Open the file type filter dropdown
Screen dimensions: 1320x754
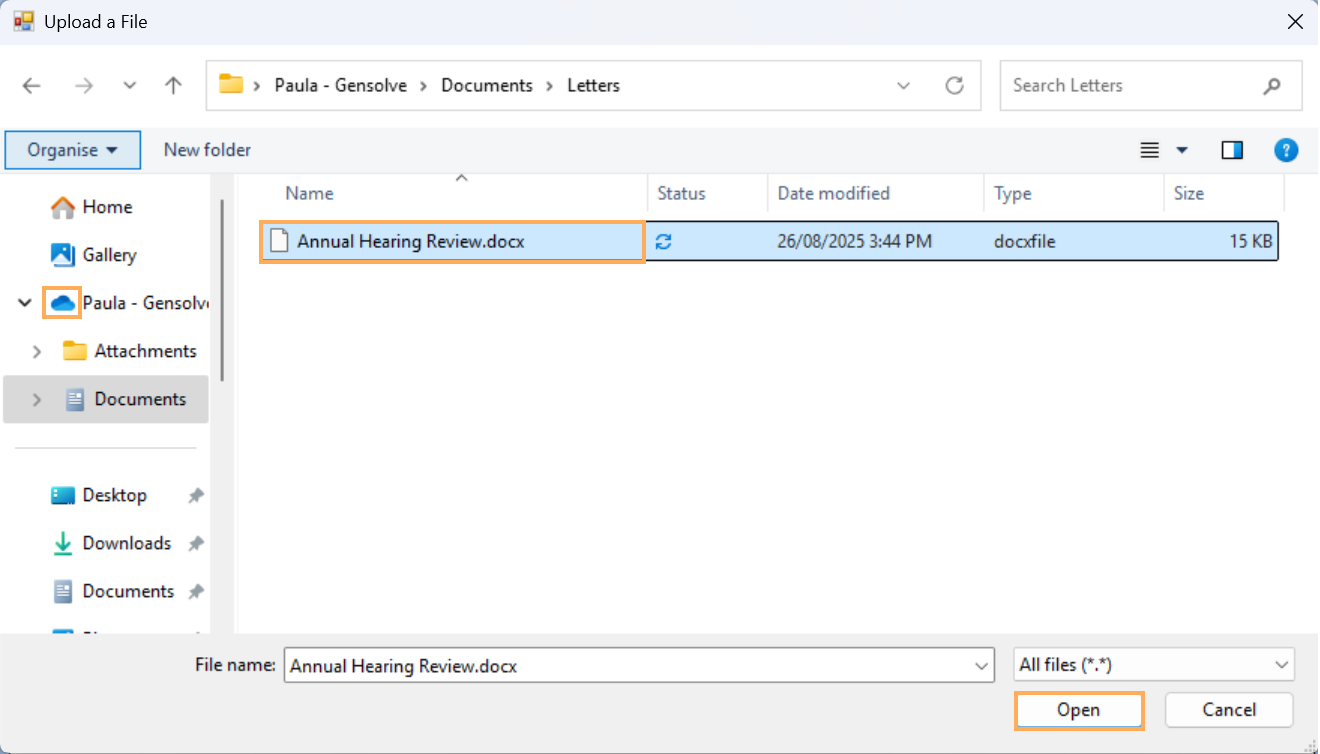pyautogui.click(x=1153, y=665)
